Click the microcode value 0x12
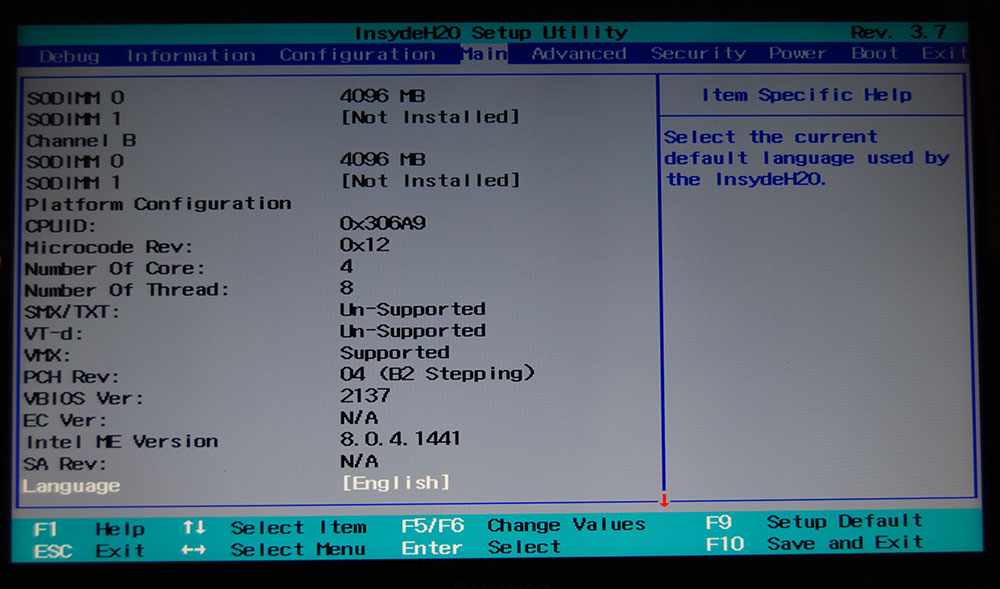Image resolution: width=1000 pixels, height=589 pixels. coord(365,245)
